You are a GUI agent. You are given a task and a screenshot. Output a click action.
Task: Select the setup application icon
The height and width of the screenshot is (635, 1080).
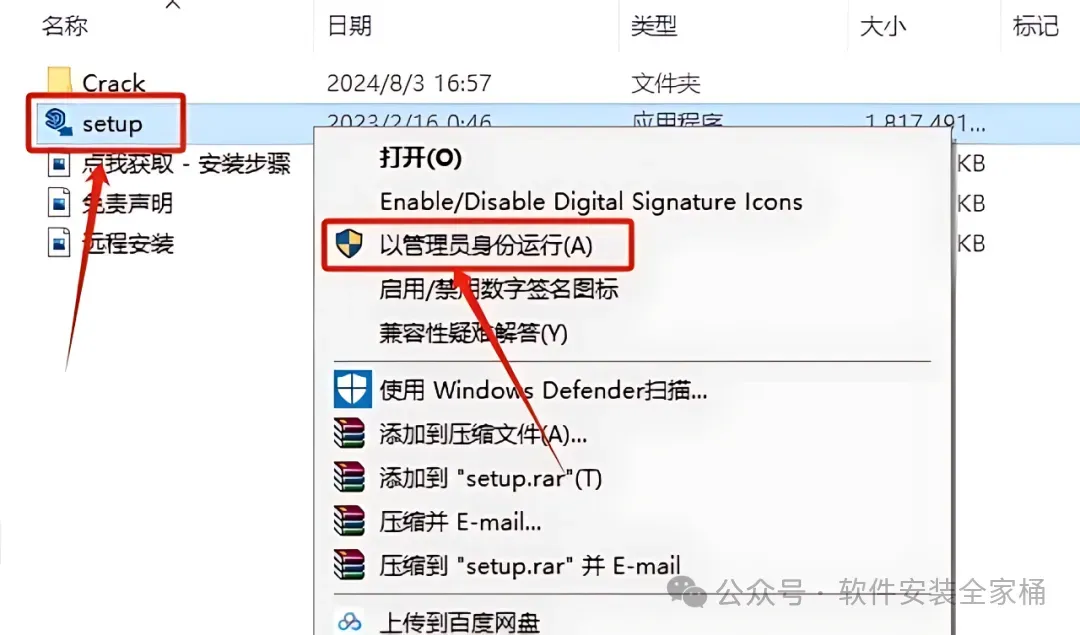[58, 123]
